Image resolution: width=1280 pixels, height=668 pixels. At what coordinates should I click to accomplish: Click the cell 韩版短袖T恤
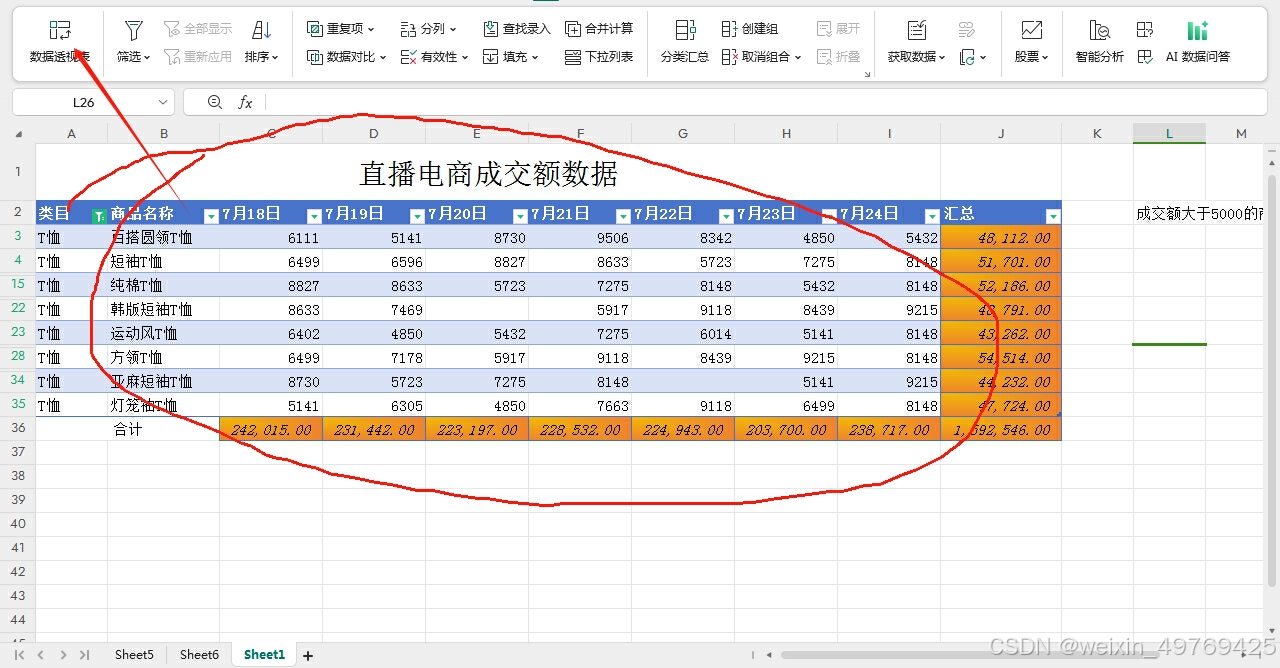[x=164, y=309]
